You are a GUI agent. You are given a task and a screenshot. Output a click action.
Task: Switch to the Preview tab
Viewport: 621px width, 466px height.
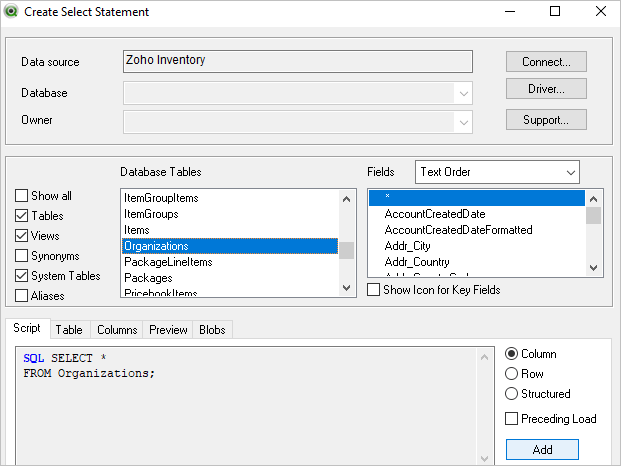click(168, 329)
